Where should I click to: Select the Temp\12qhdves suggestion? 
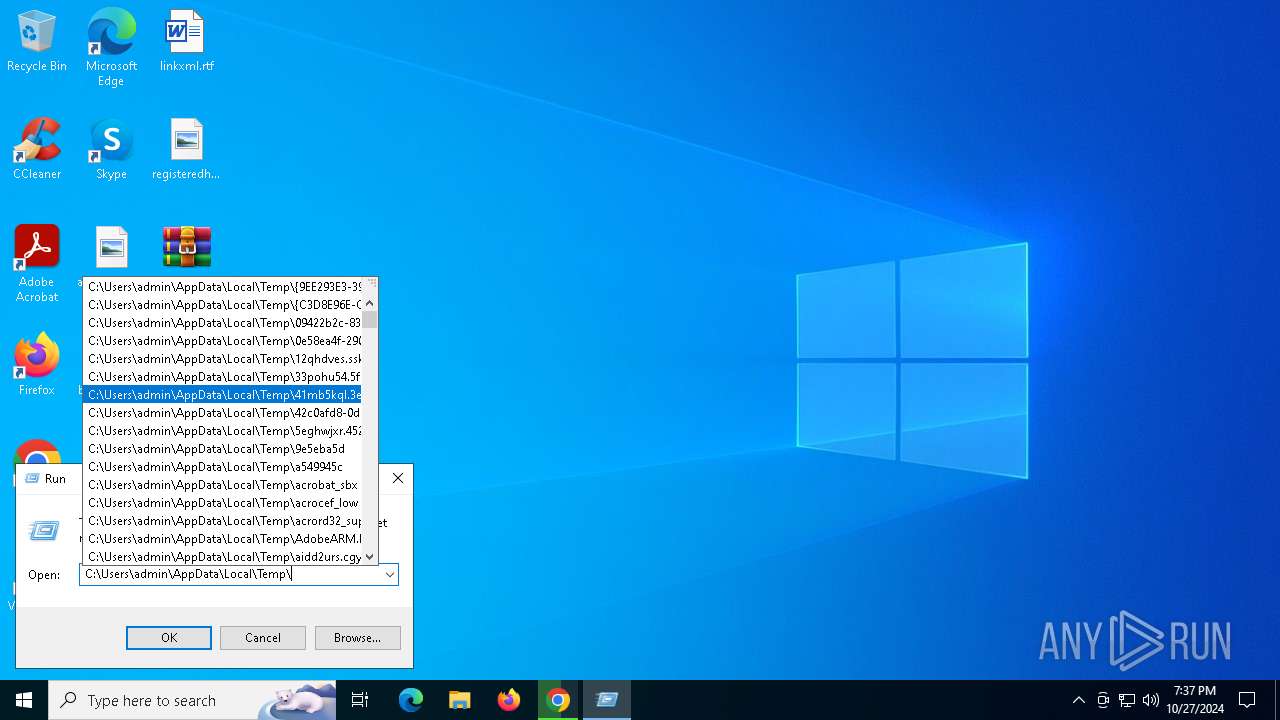(222, 359)
